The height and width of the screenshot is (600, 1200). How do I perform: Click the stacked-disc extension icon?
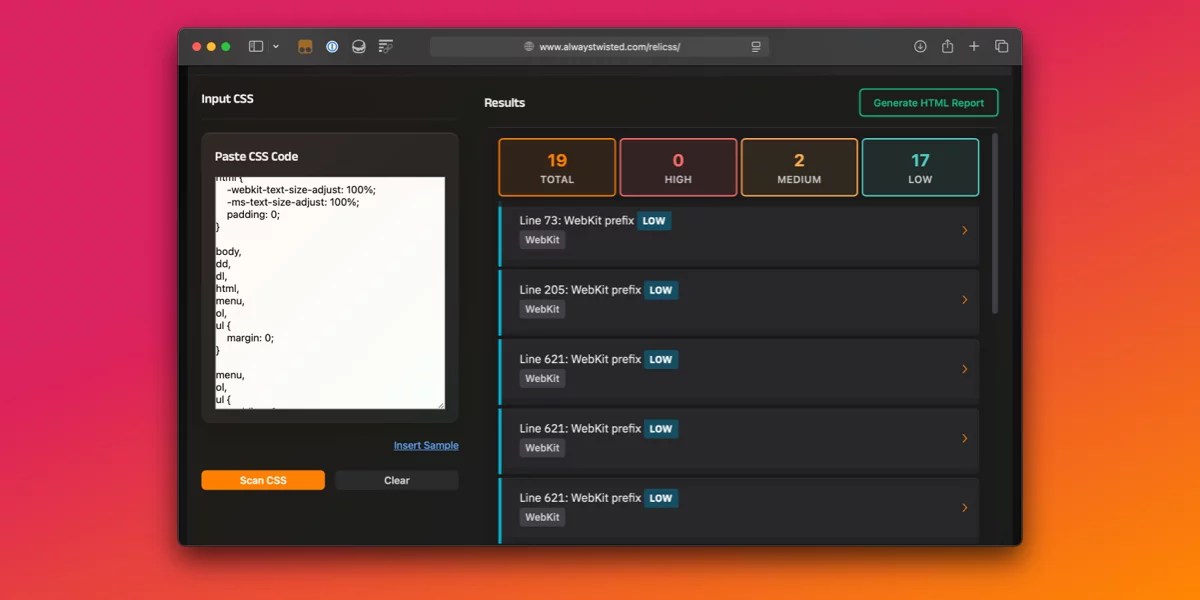[x=358, y=46]
